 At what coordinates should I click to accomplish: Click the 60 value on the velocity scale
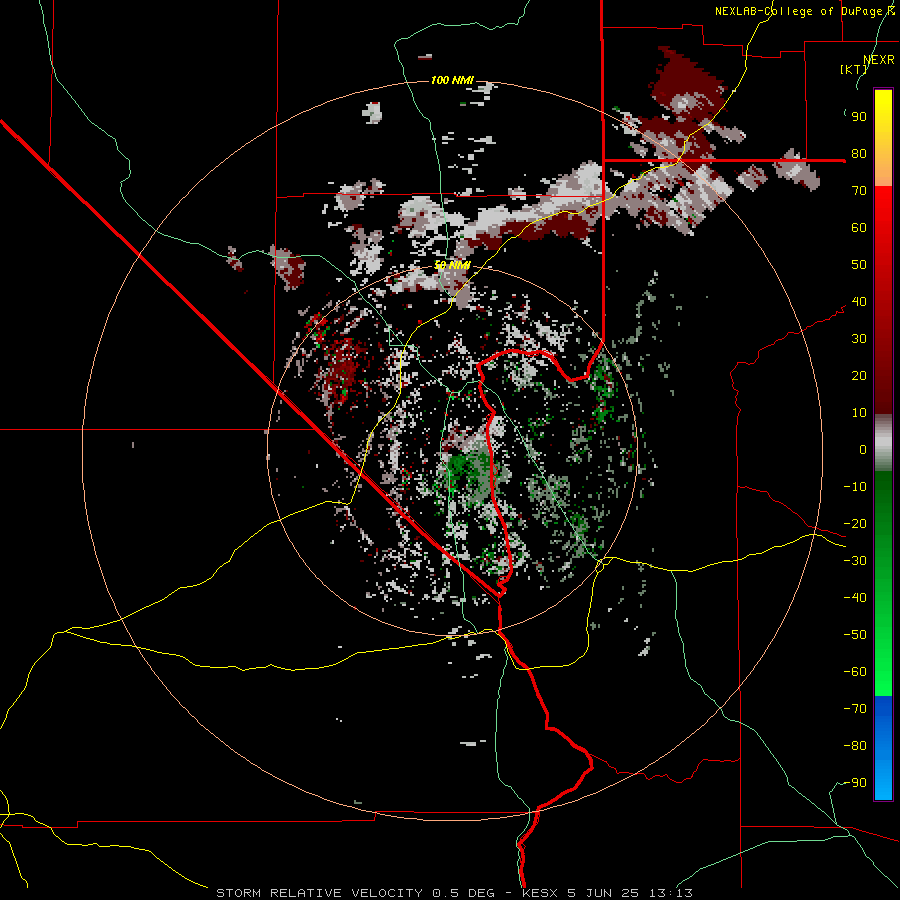859,228
